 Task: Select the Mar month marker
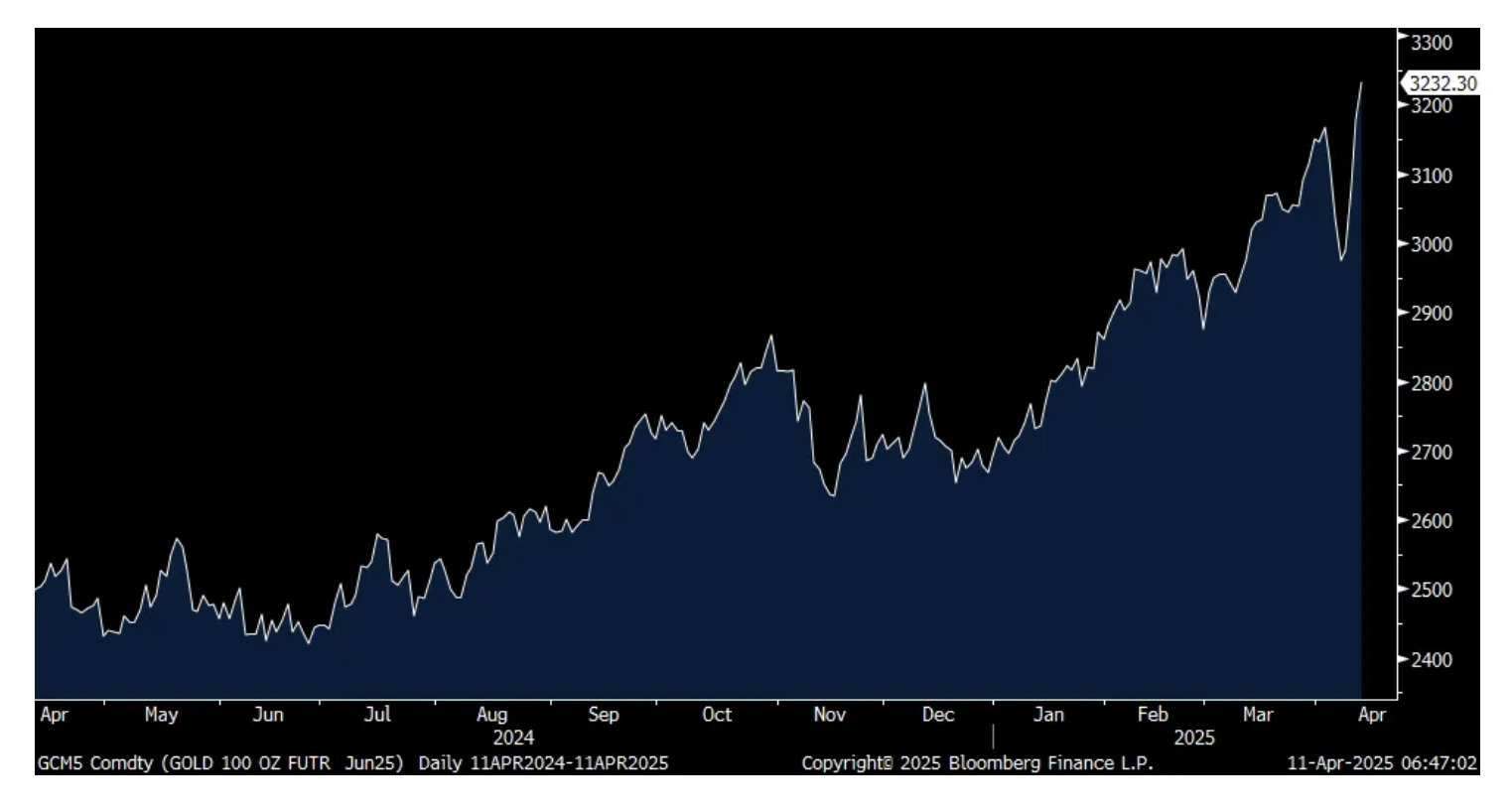(x=1258, y=714)
